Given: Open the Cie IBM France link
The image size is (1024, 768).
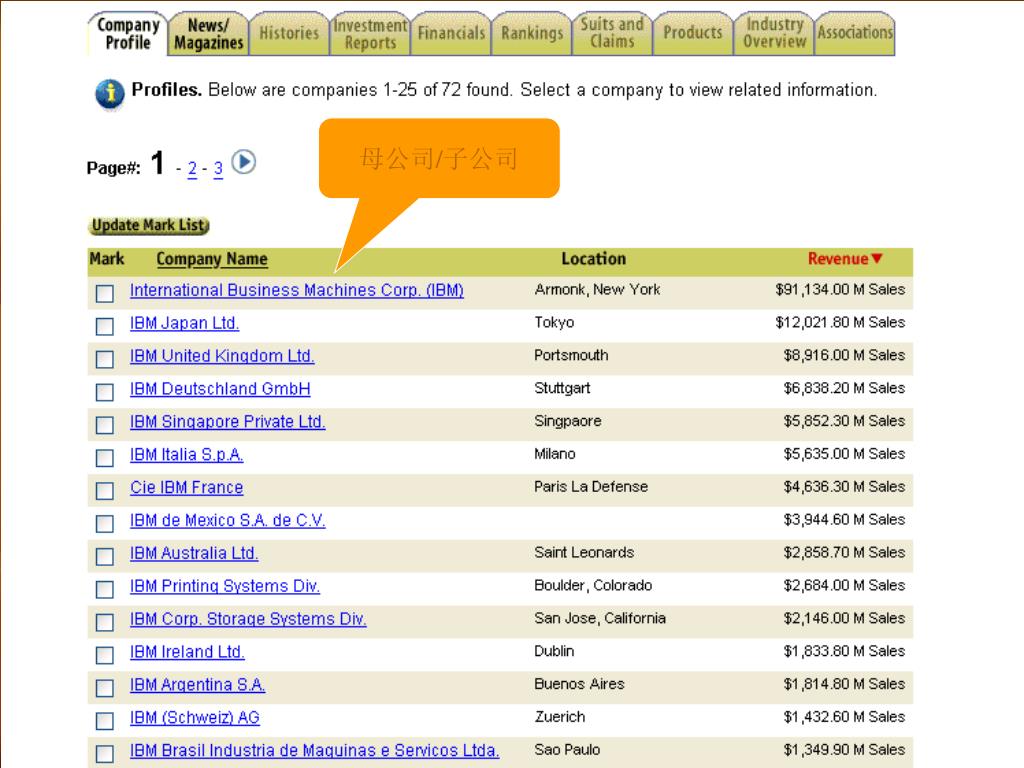Looking at the screenshot, I should pyautogui.click(x=186, y=487).
